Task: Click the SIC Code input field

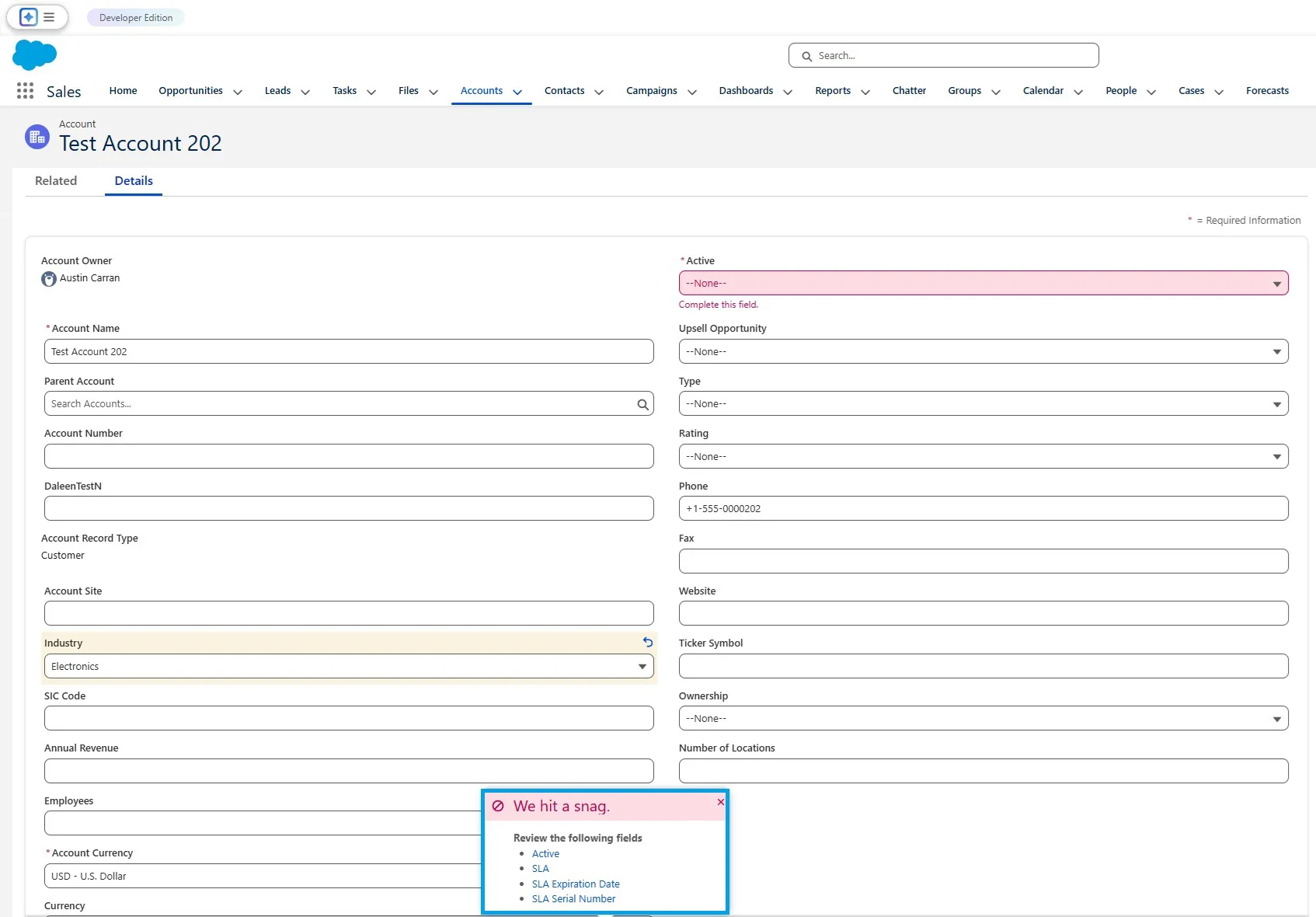Action: click(349, 718)
